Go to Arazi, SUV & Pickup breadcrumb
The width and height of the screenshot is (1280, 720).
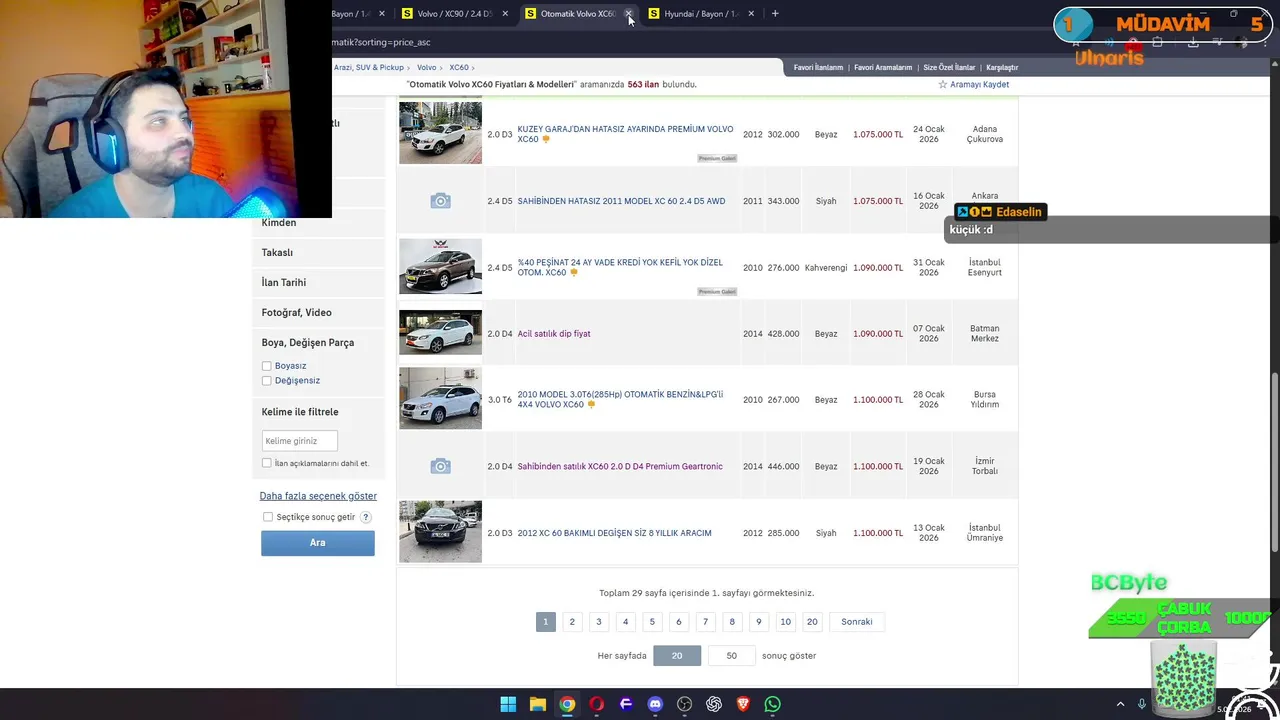[x=369, y=67]
